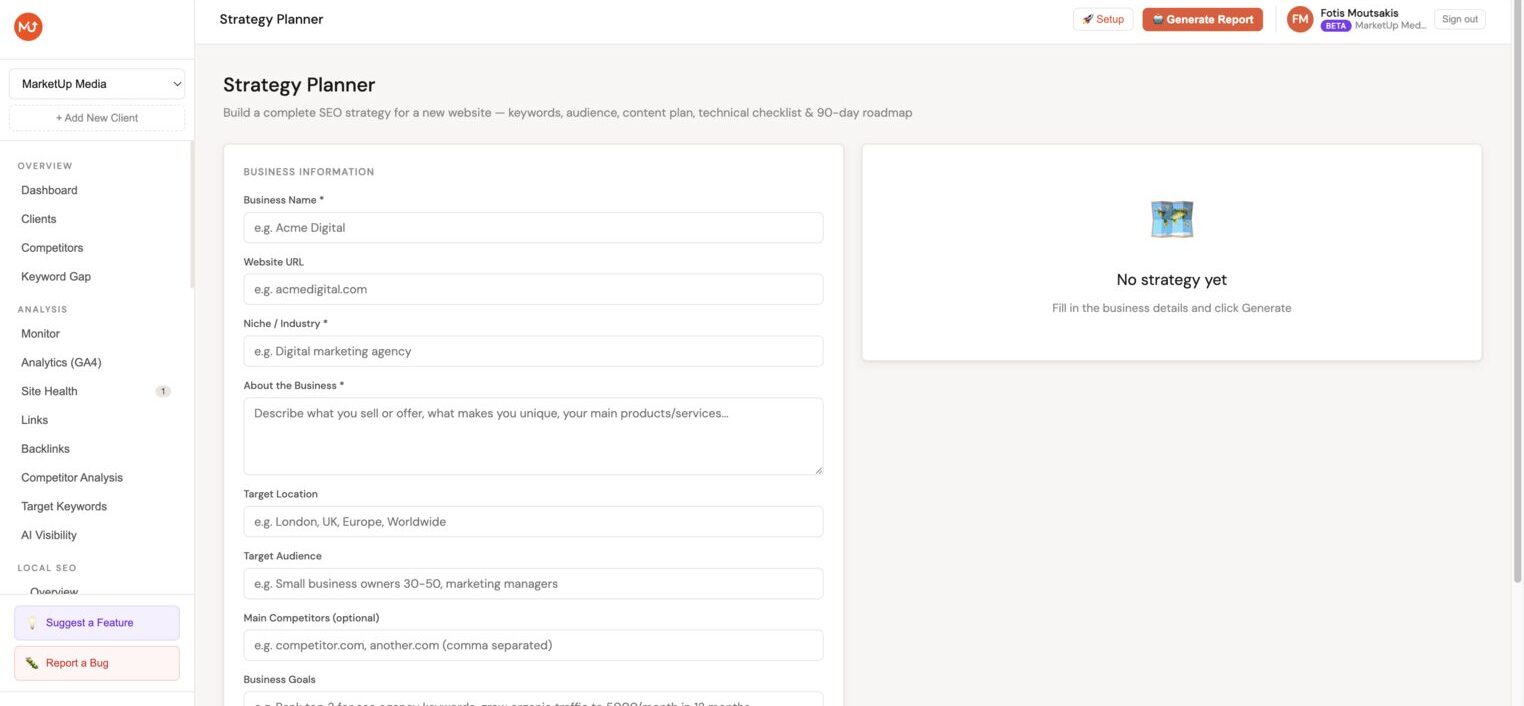Open Backlinks page
This screenshot has height=706, width=1524.
point(45,449)
